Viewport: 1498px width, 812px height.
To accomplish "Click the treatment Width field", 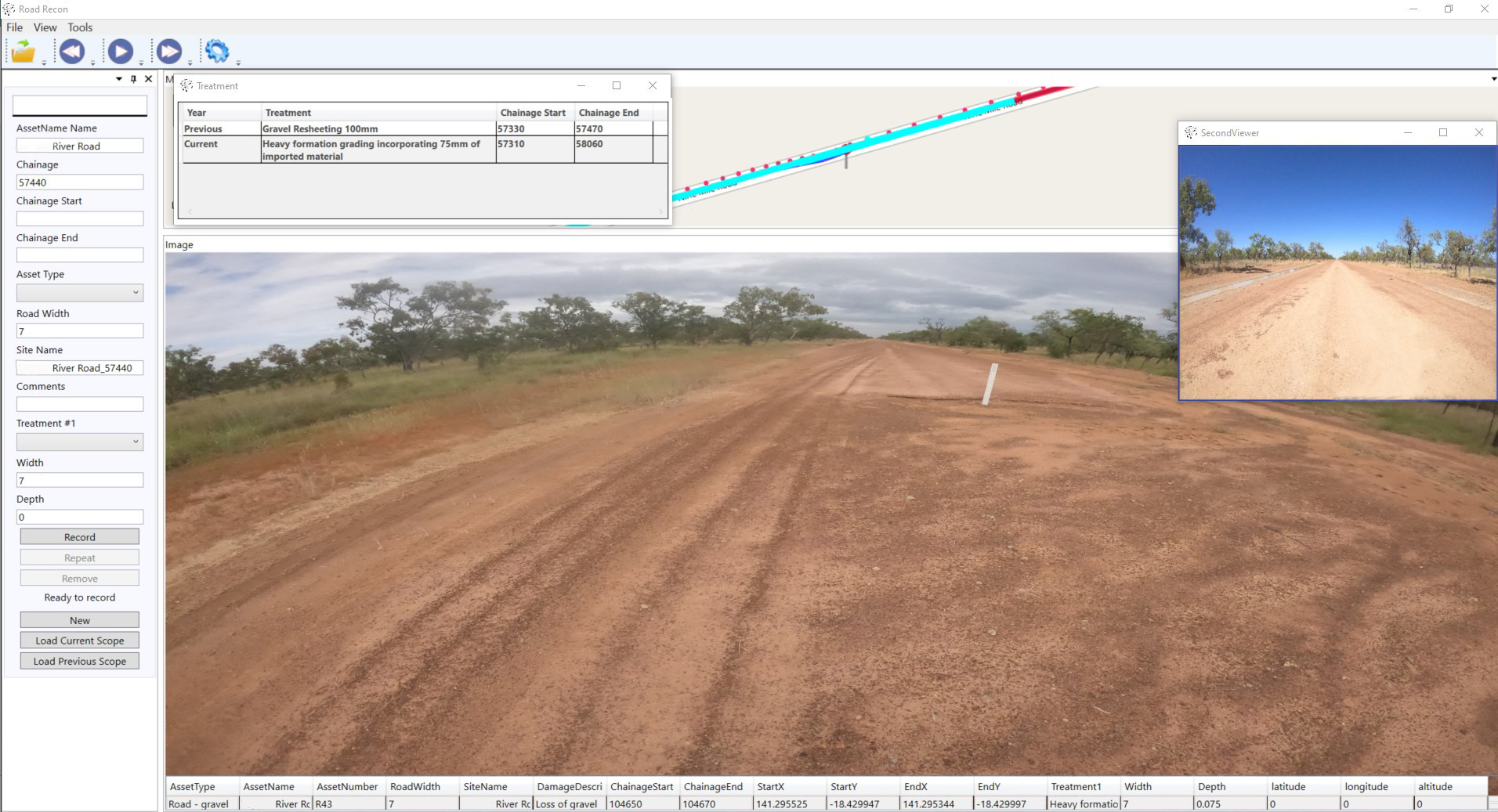I will [x=80, y=480].
